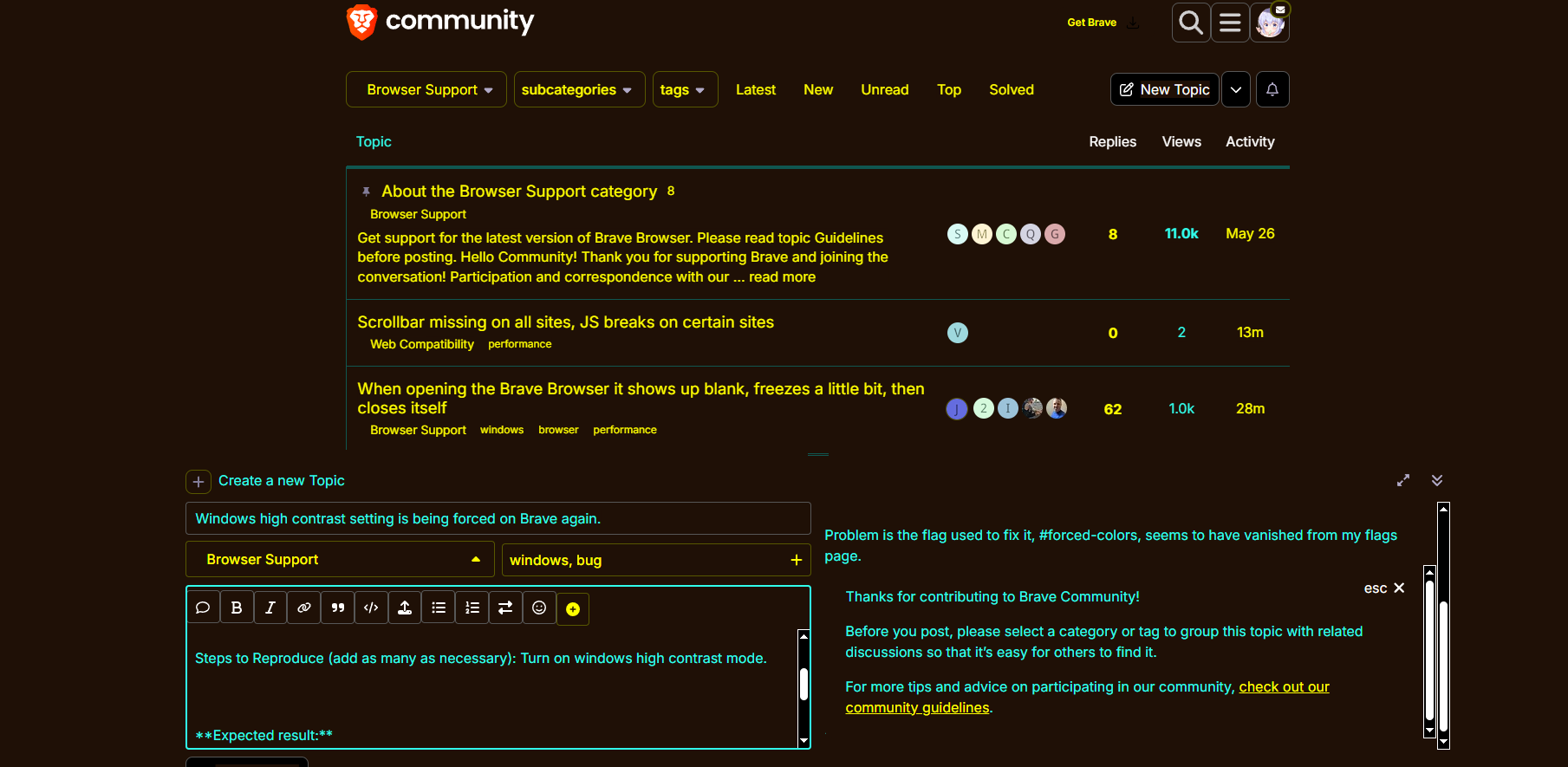The image size is (1568, 767).
Task: Open 'About the Browser Support category' topic
Action: pyautogui.click(x=519, y=192)
